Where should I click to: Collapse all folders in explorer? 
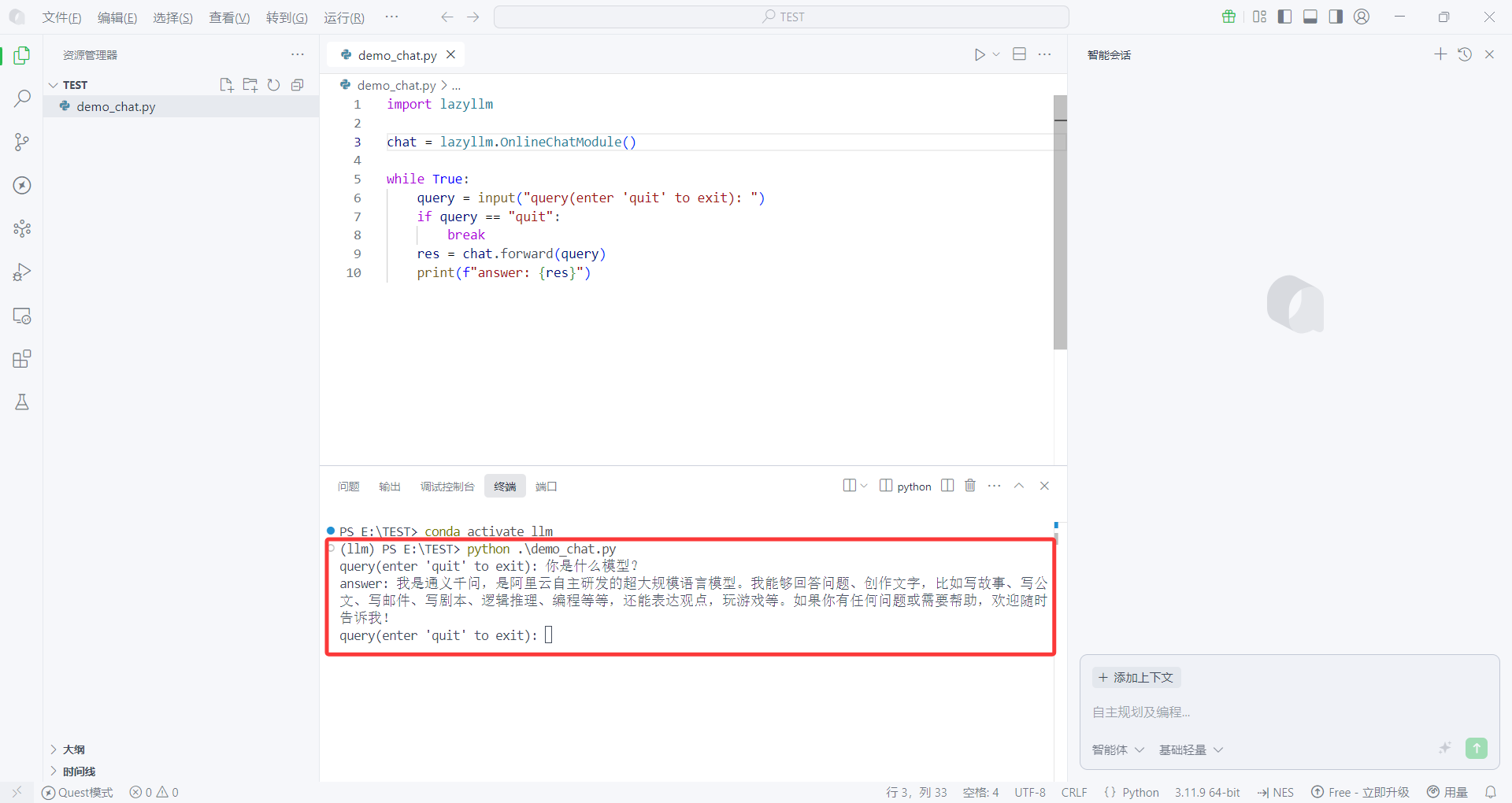298,85
